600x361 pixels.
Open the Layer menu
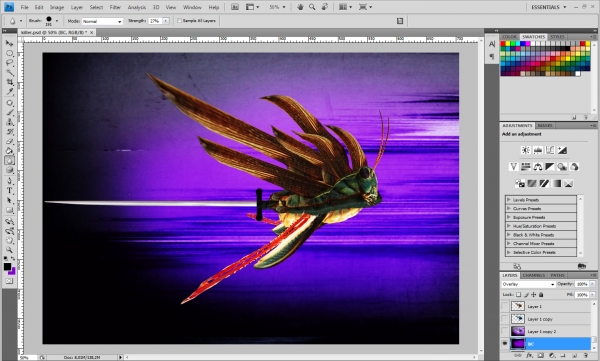tap(77, 7)
